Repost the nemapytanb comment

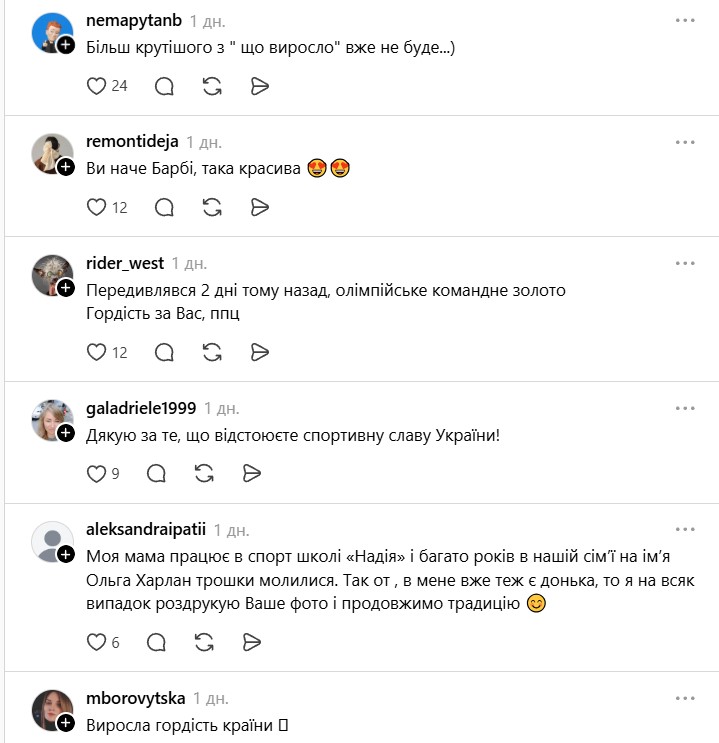(x=212, y=86)
